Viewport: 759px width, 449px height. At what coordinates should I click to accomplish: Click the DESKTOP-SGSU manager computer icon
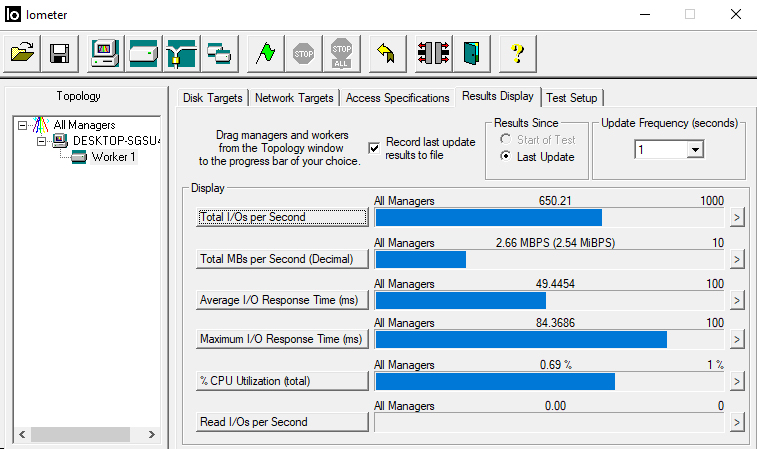click(x=60, y=141)
